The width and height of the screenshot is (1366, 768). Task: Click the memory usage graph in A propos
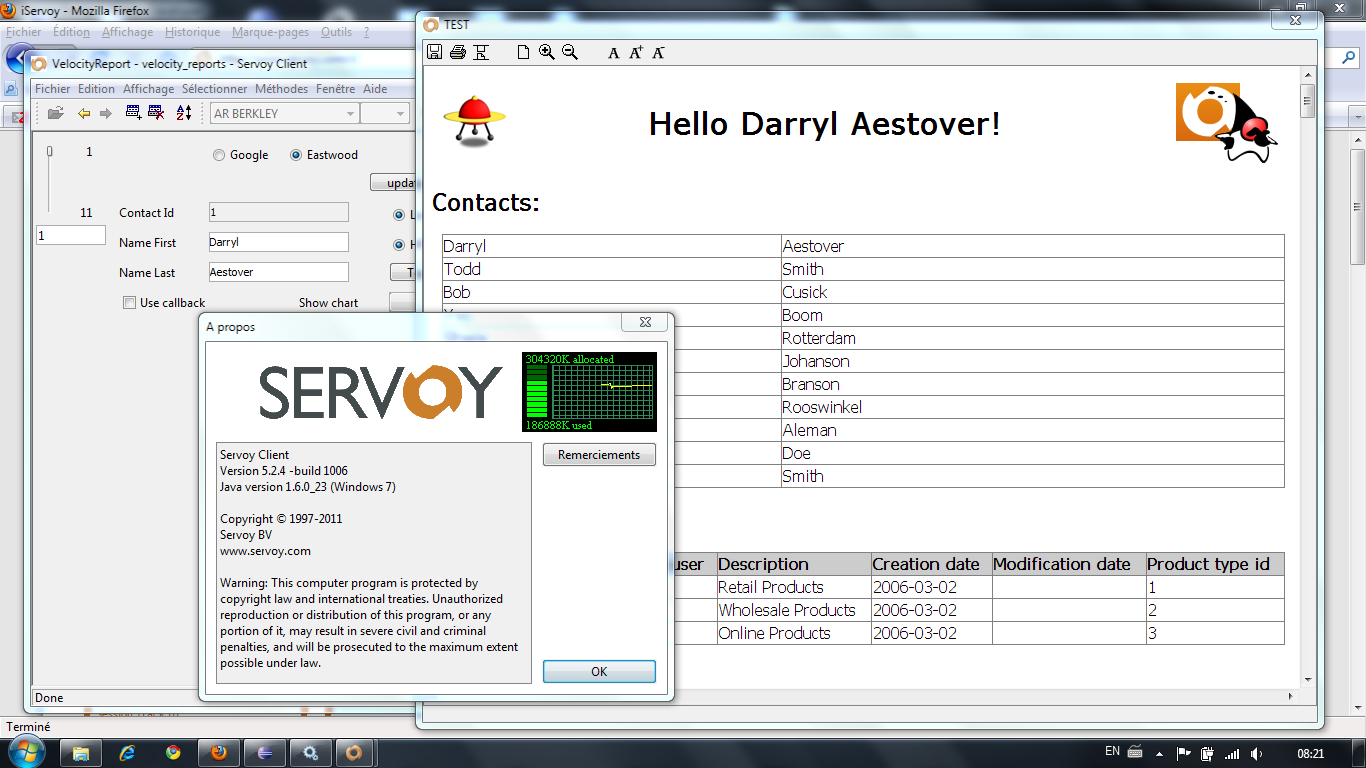click(x=589, y=392)
